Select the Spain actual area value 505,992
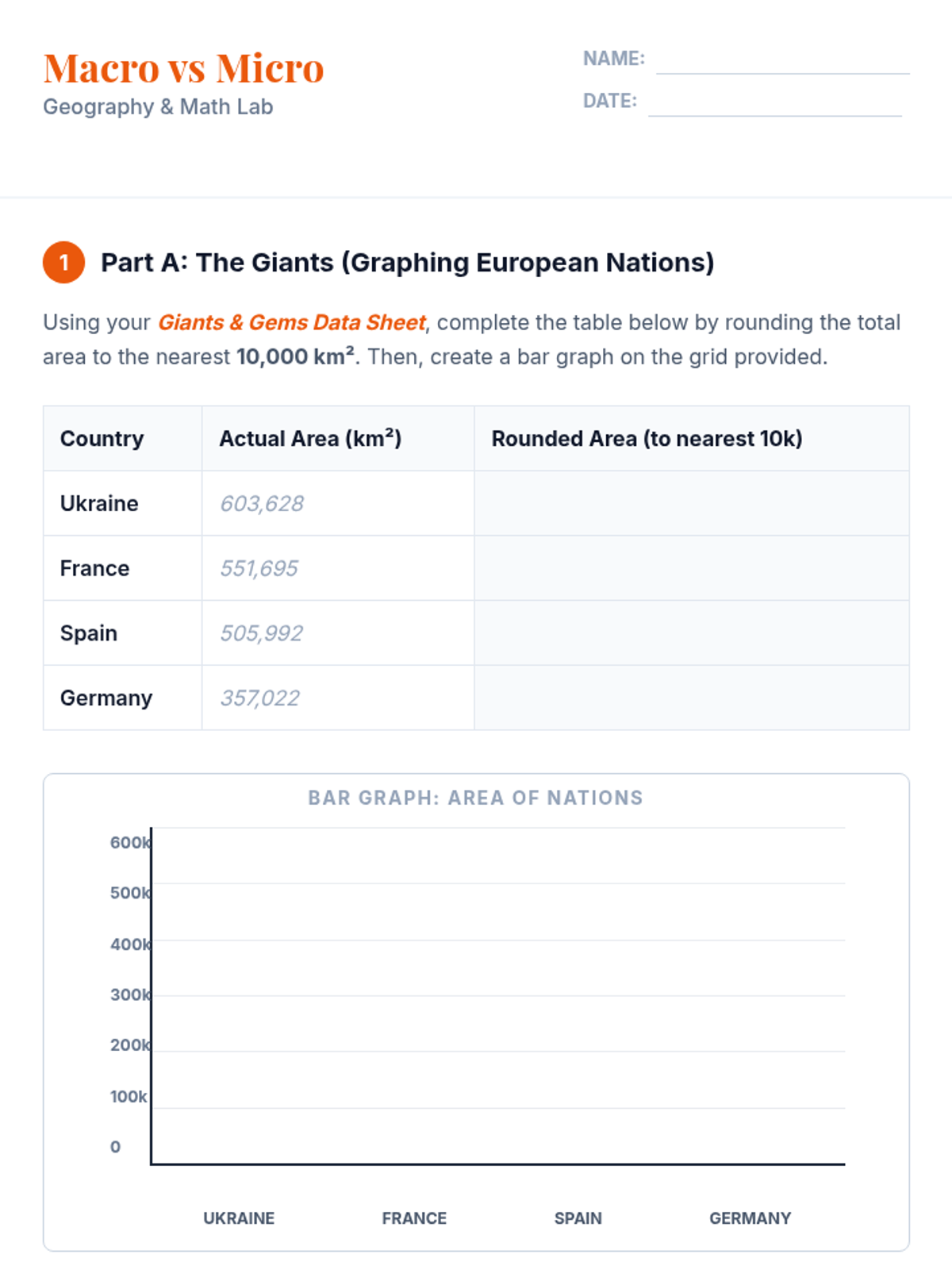The height and width of the screenshot is (1270, 952). pyautogui.click(x=261, y=633)
